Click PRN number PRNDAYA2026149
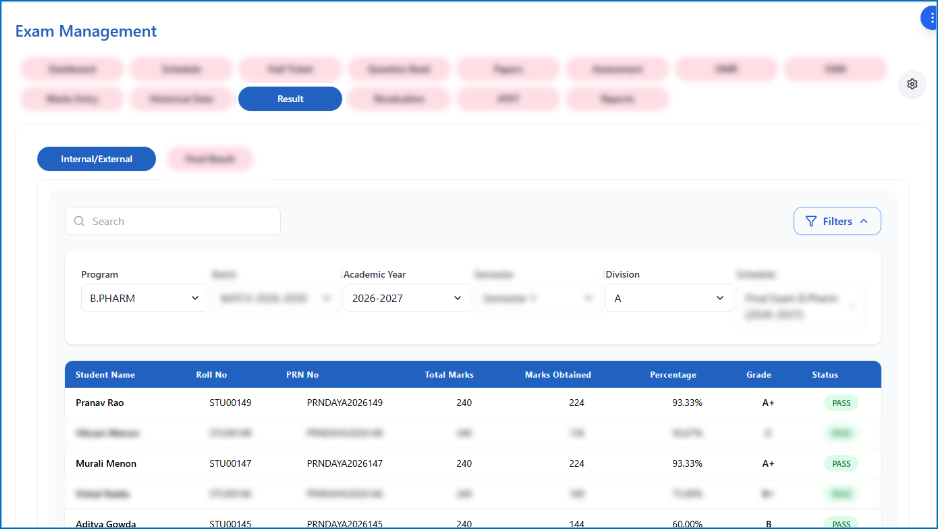 pyautogui.click(x=345, y=403)
